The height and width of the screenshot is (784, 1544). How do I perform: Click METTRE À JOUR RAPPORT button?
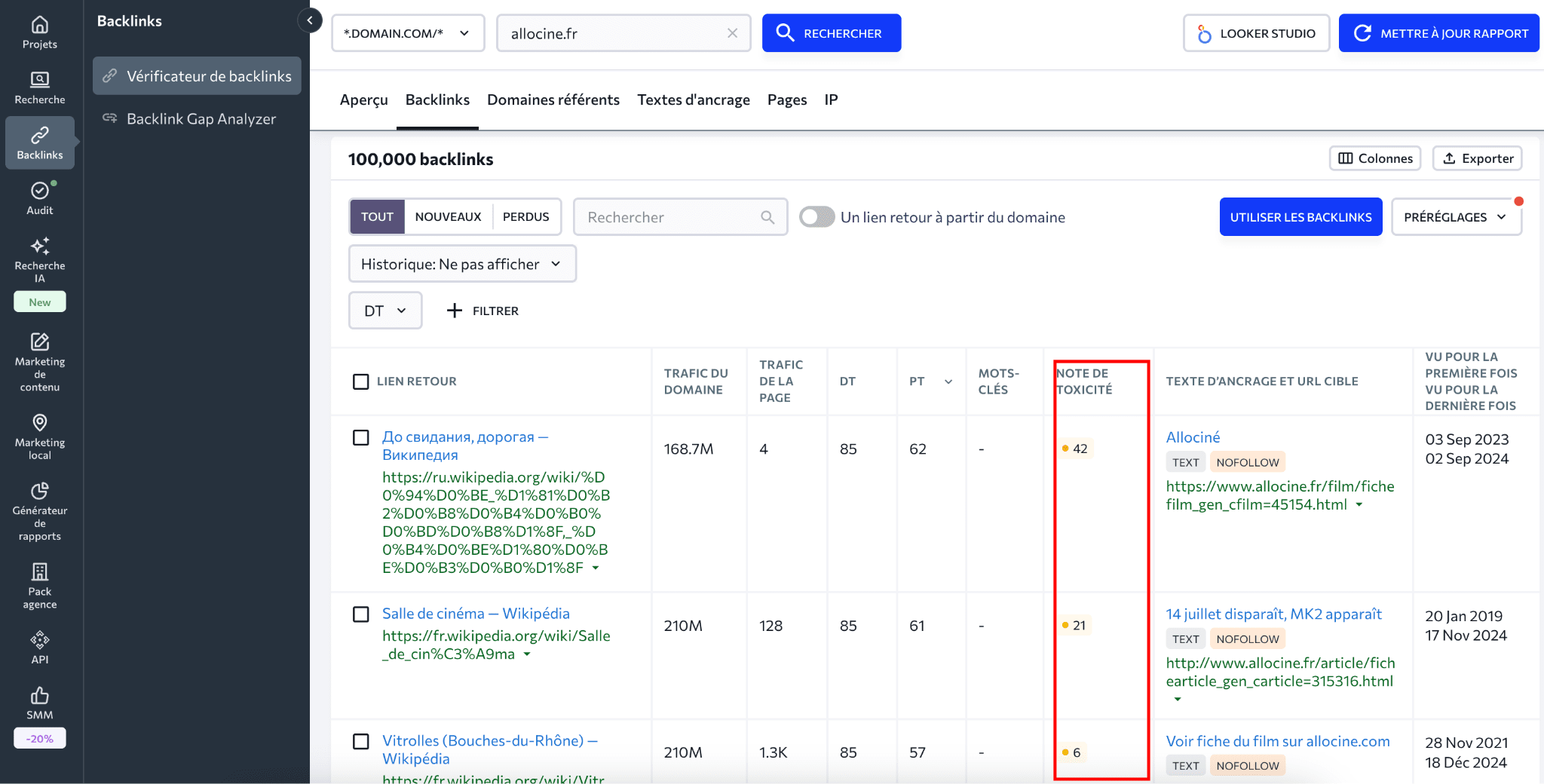[x=1439, y=33]
